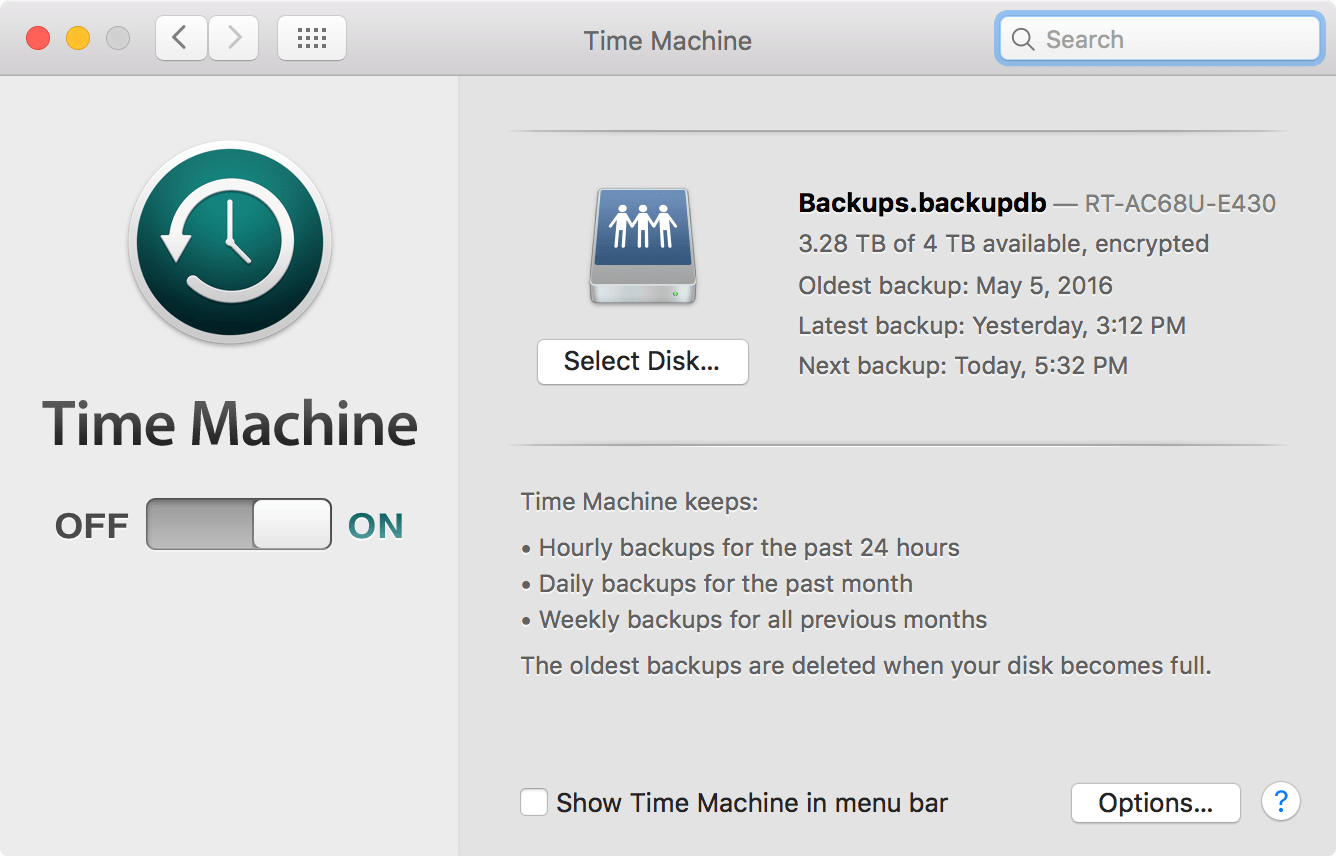The height and width of the screenshot is (856, 1336).
Task: Click the Time Machine title bar text
Action: tap(667, 40)
